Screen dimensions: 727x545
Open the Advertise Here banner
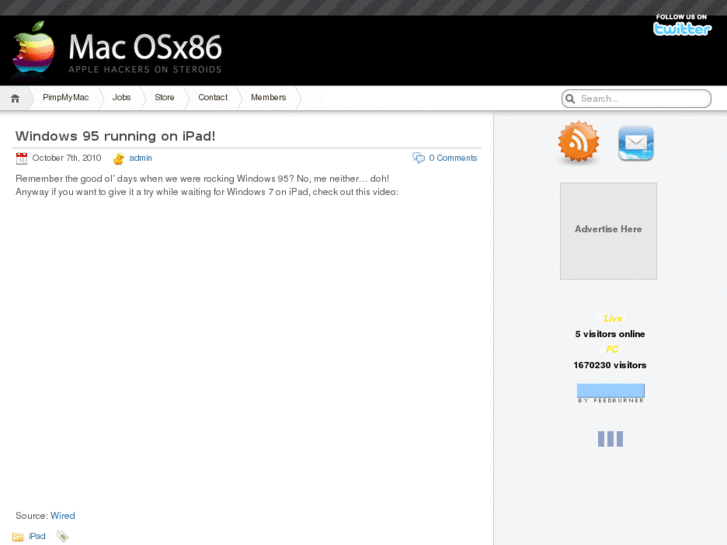[x=608, y=231]
